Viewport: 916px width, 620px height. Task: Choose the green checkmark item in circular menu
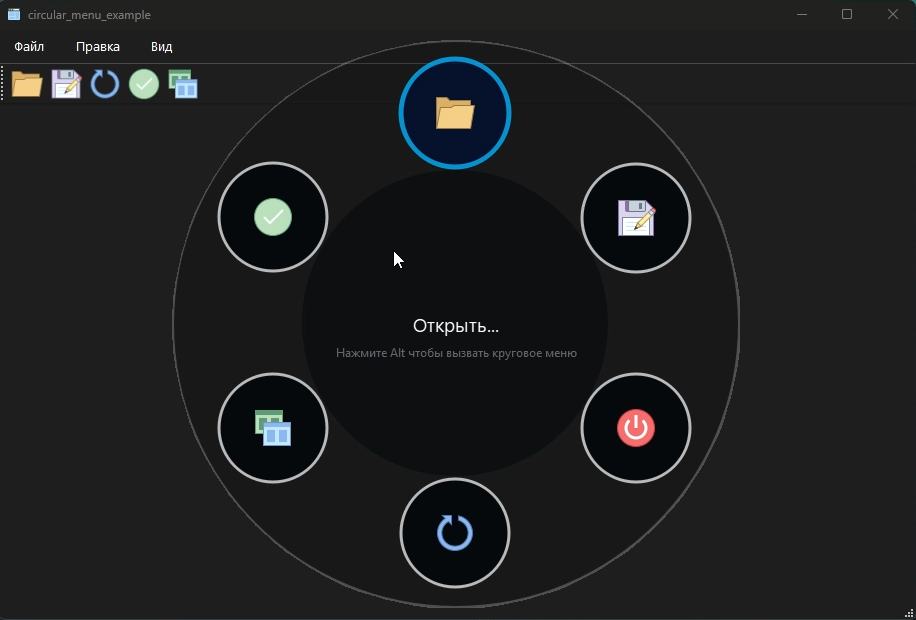[273, 217]
